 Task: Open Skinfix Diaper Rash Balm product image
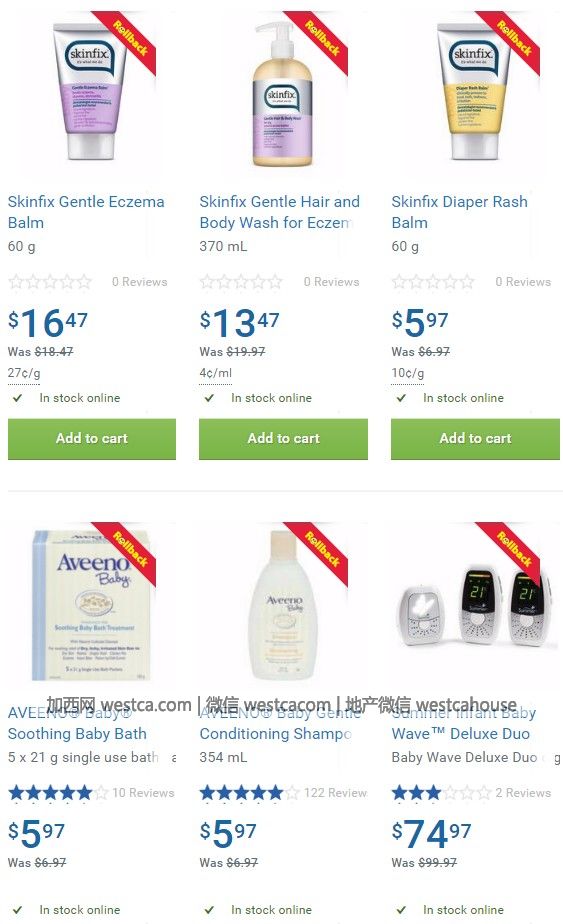pyautogui.click(x=475, y=91)
